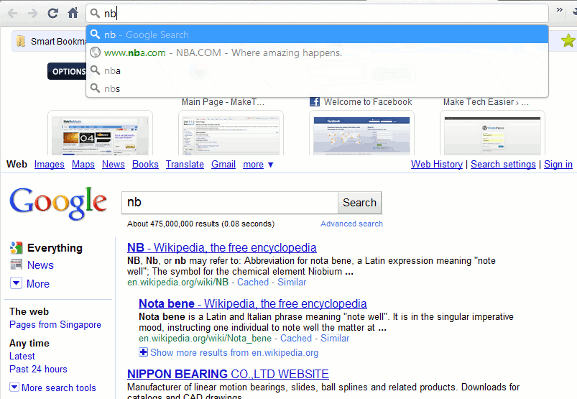Pick the 'nbs' search suggestion

(317, 89)
